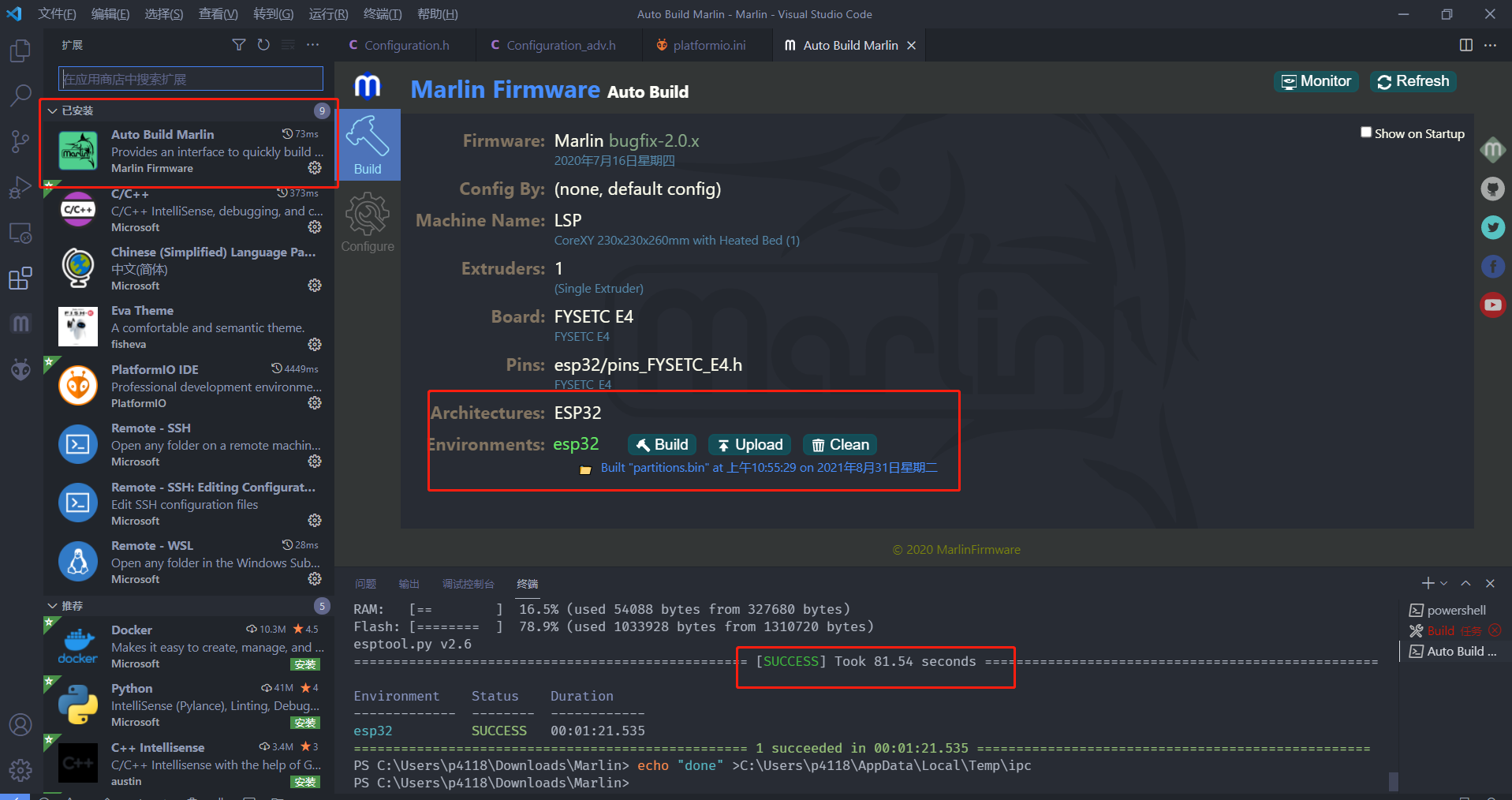Open gear settings for Eva Theme extension

[x=315, y=344]
